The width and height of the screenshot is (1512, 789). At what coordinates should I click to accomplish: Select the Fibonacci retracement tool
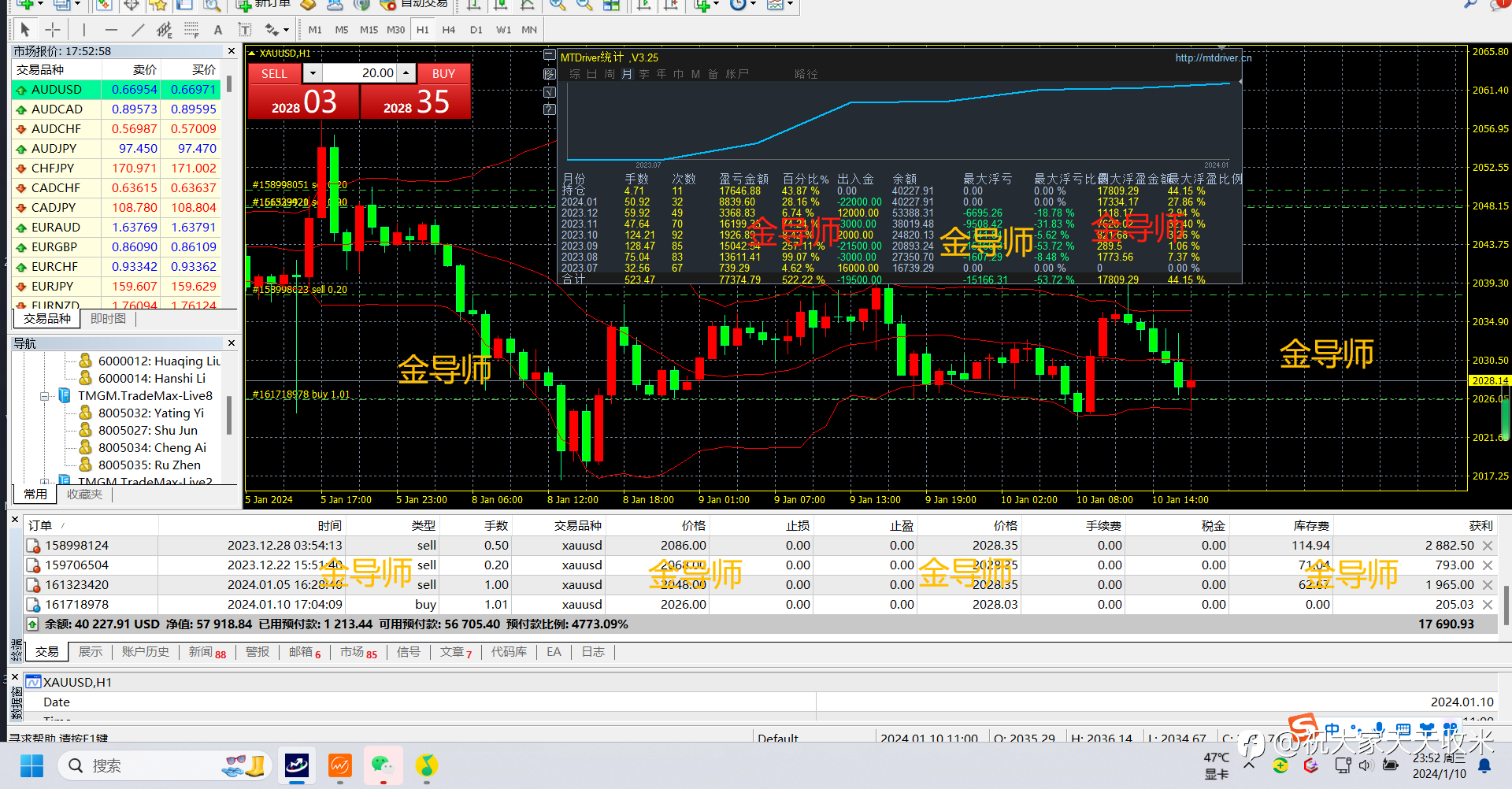coord(191,30)
